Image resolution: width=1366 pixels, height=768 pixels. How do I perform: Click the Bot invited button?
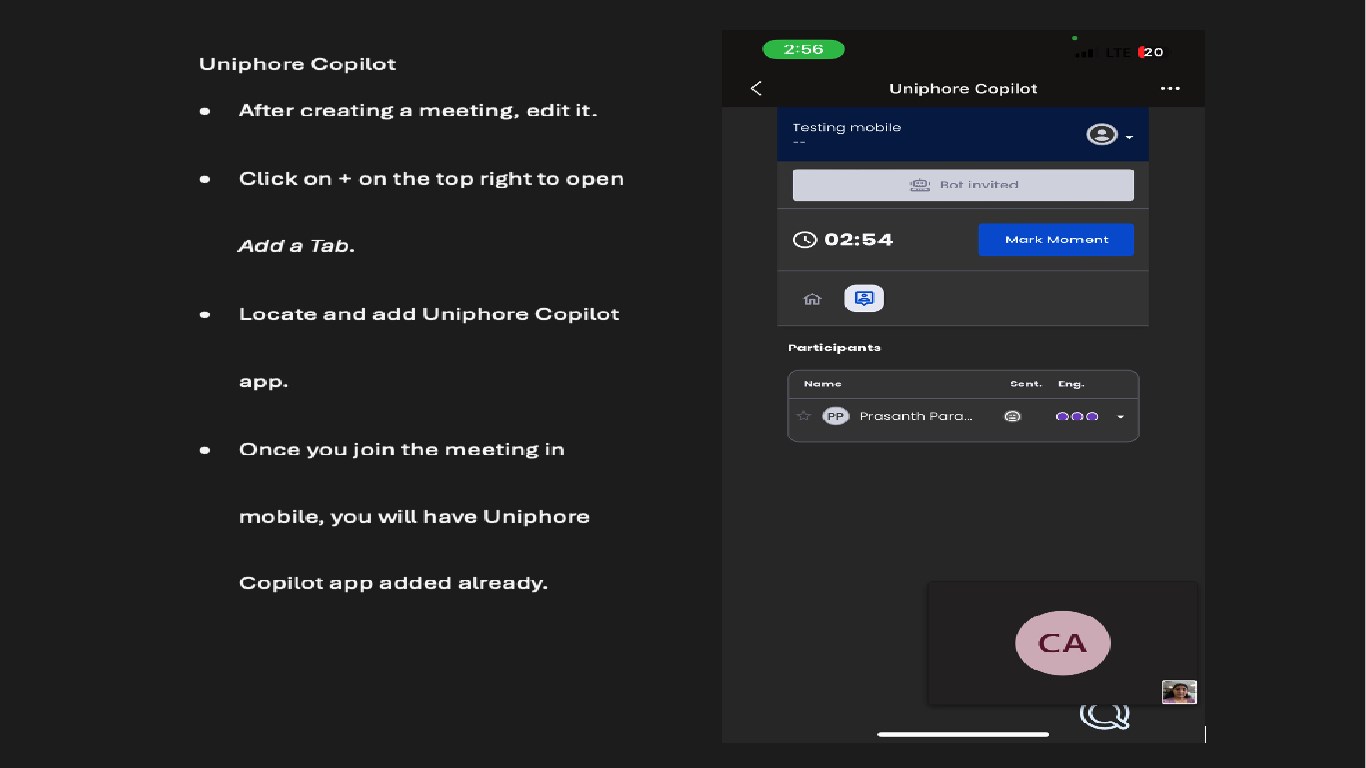[x=963, y=185]
